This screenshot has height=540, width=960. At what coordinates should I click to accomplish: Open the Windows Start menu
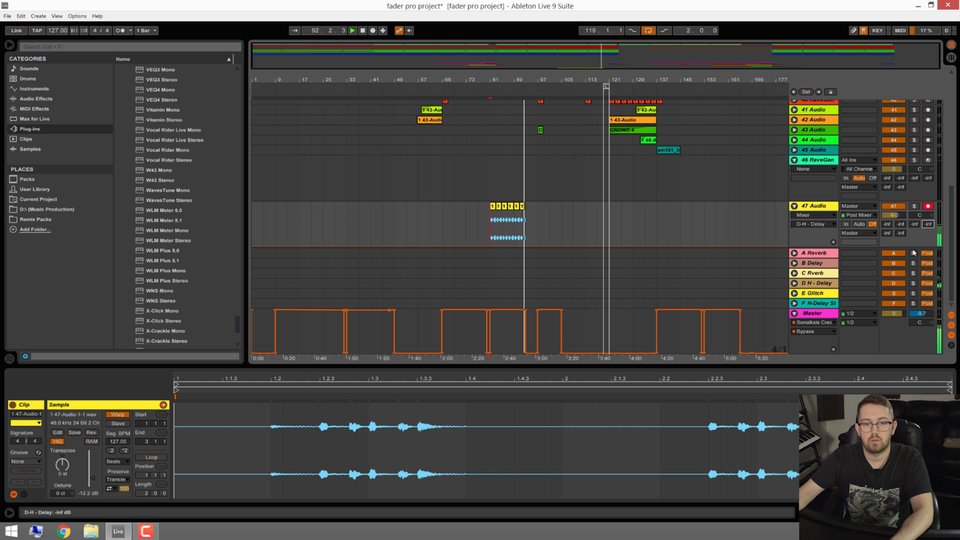(x=11, y=531)
